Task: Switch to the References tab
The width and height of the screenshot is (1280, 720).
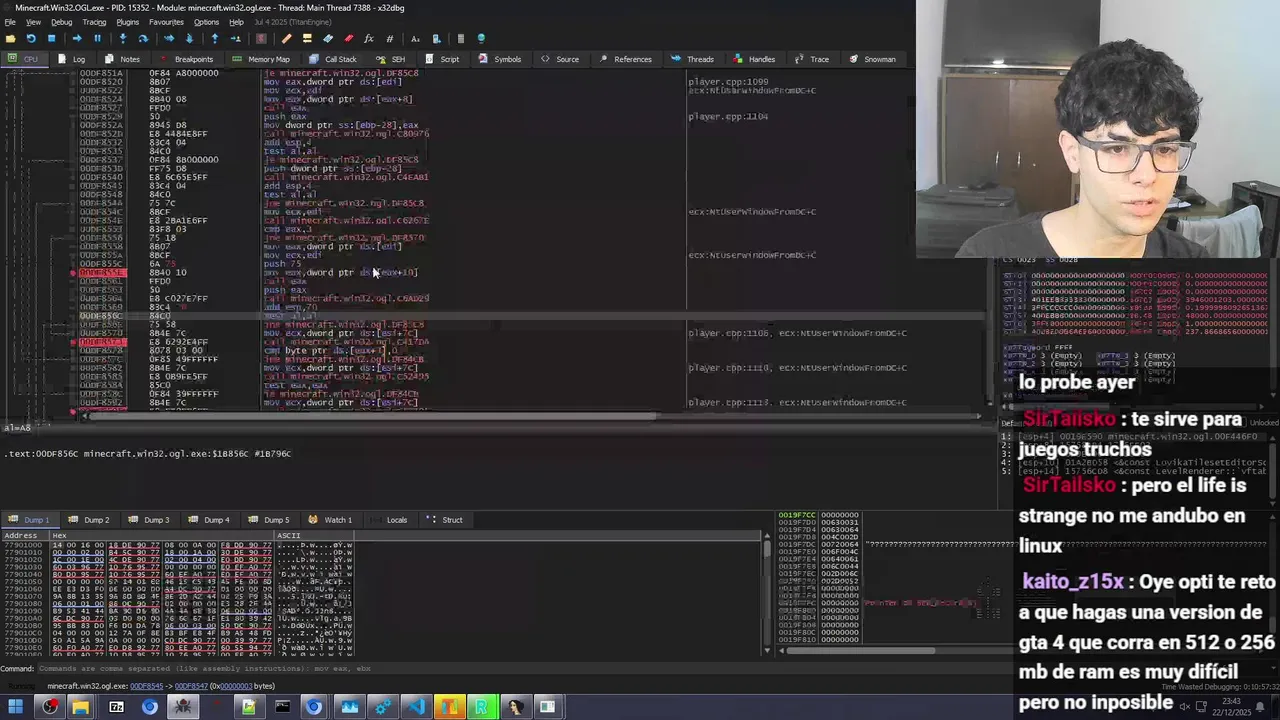Action: coord(626,59)
